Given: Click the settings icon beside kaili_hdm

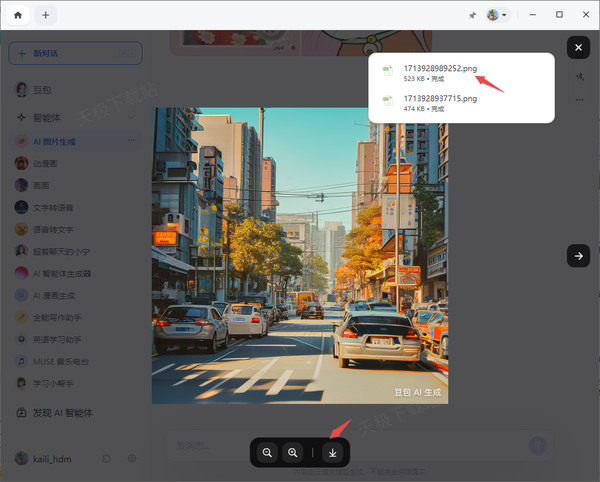Looking at the screenshot, I should click(x=131, y=458).
